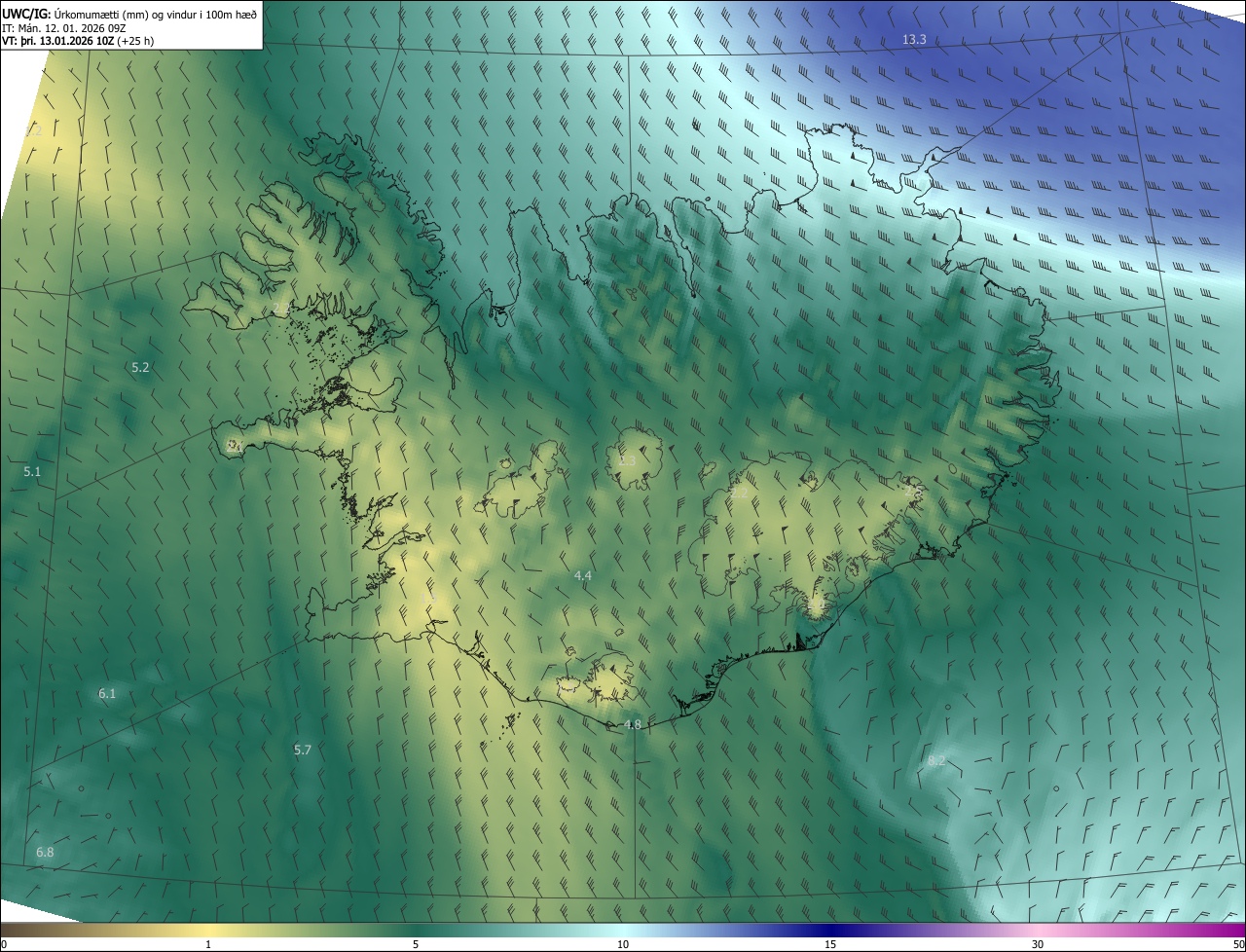The height and width of the screenshot is (952, 1246).
Task: Click the 'IT: Mán. 12. 01. 2026 09Z' line
Action: (63, 27)
